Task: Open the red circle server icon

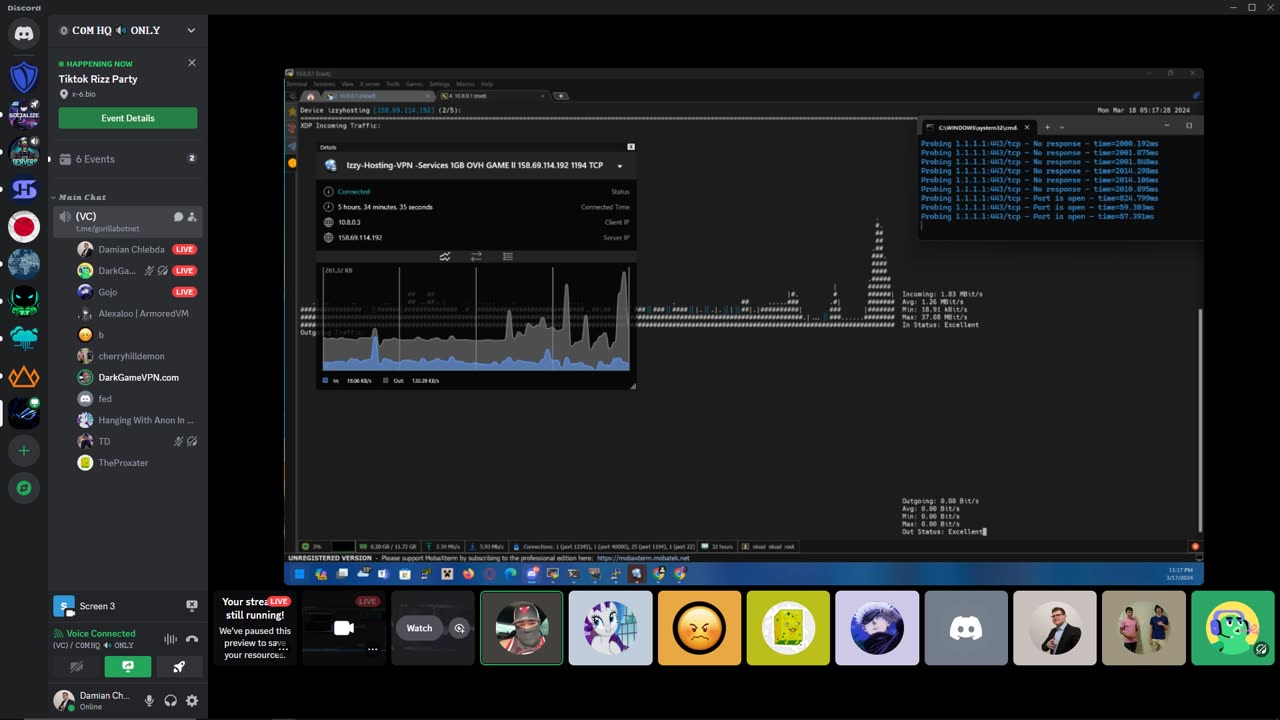Action: tap(24, 227)
